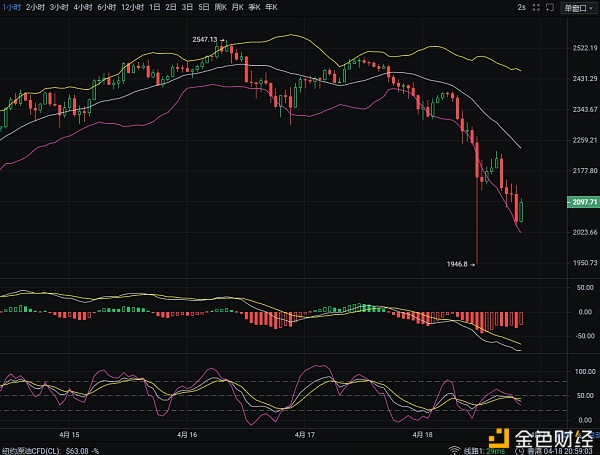This screenshot has height=455, width=600.
Task: Switch to the 月K monthly candles
Action: [237, 7]
